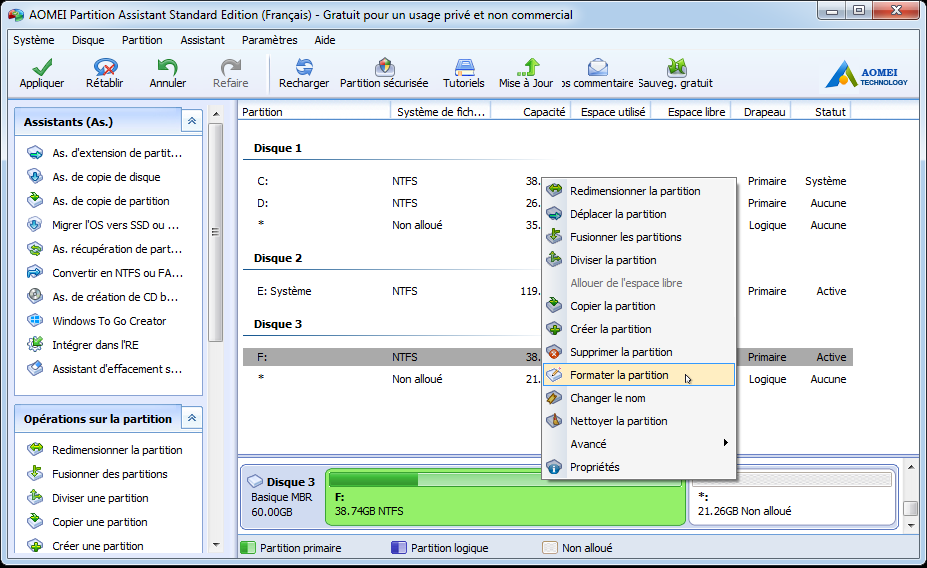
Task: Select the E: Système partition row
Action: (x=547, y=291)
